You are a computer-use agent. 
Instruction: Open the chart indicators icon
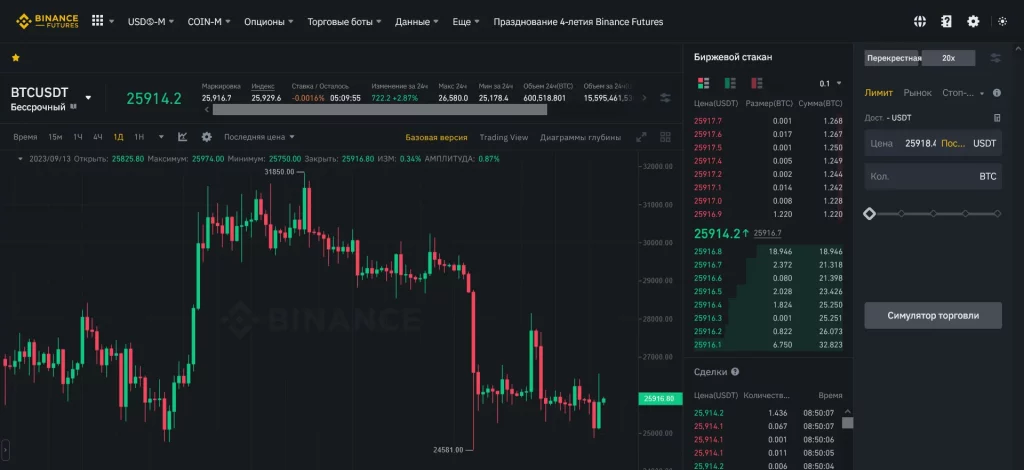point(183,137)
